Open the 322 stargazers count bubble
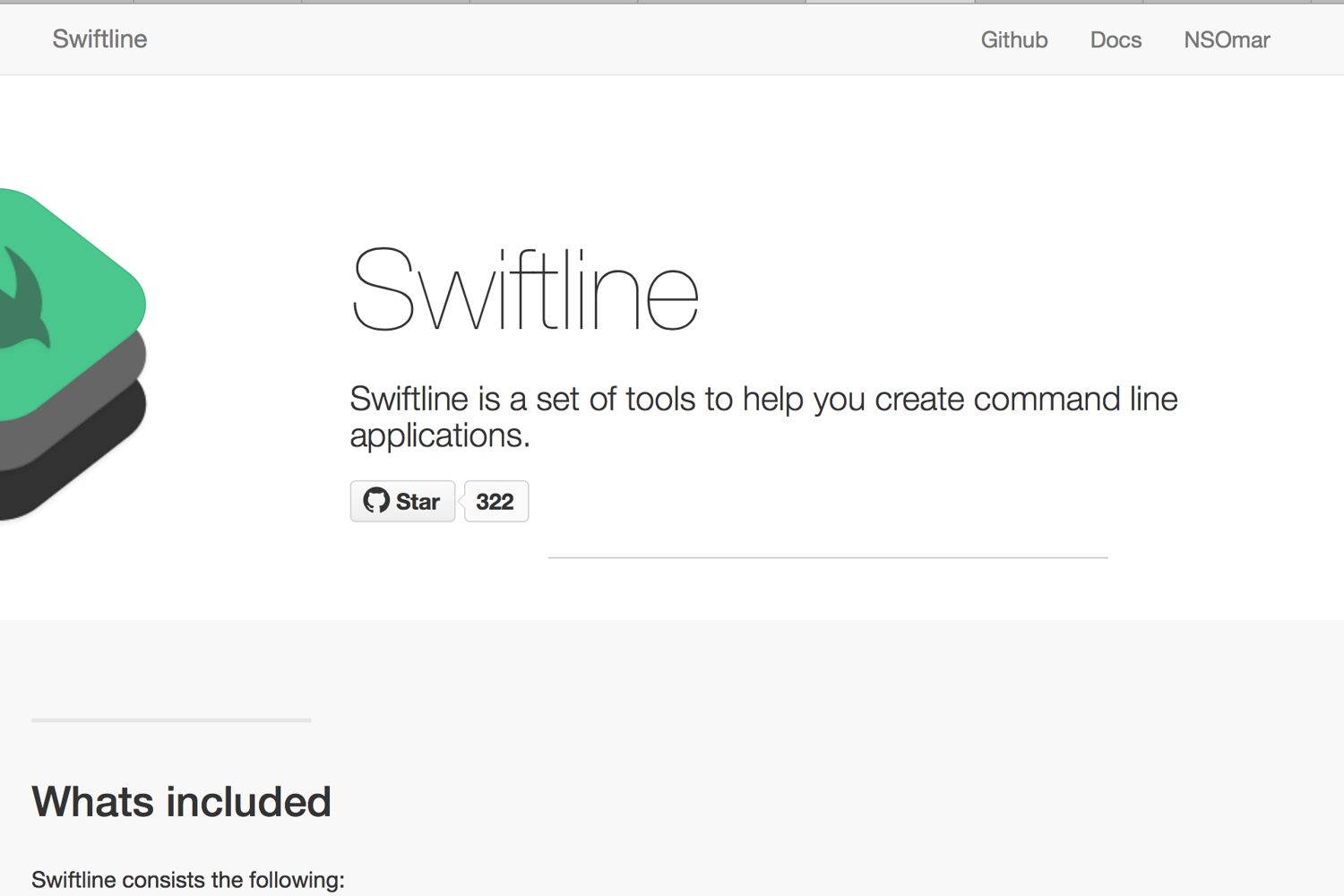Viewport: 1344px width, 896px height. (495, 502)
